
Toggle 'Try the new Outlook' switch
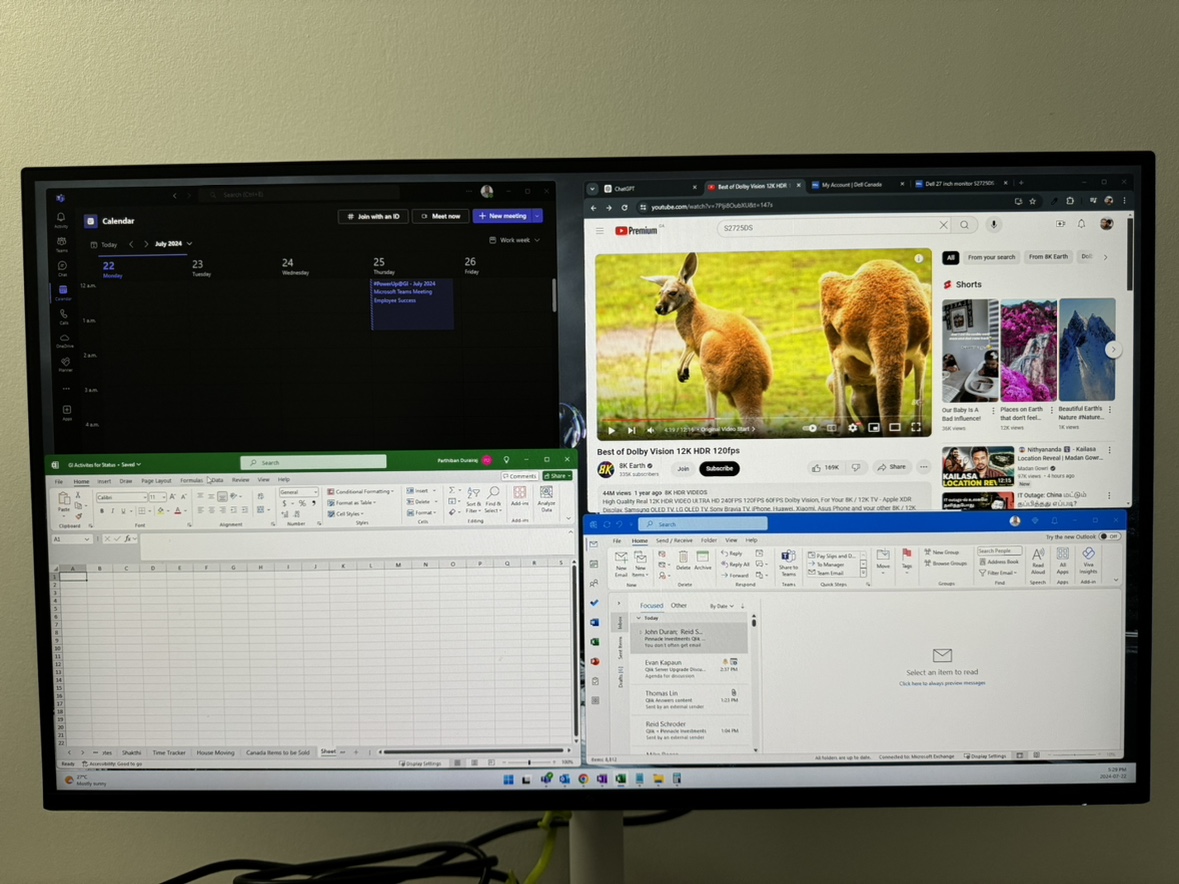pos(1108,537)
